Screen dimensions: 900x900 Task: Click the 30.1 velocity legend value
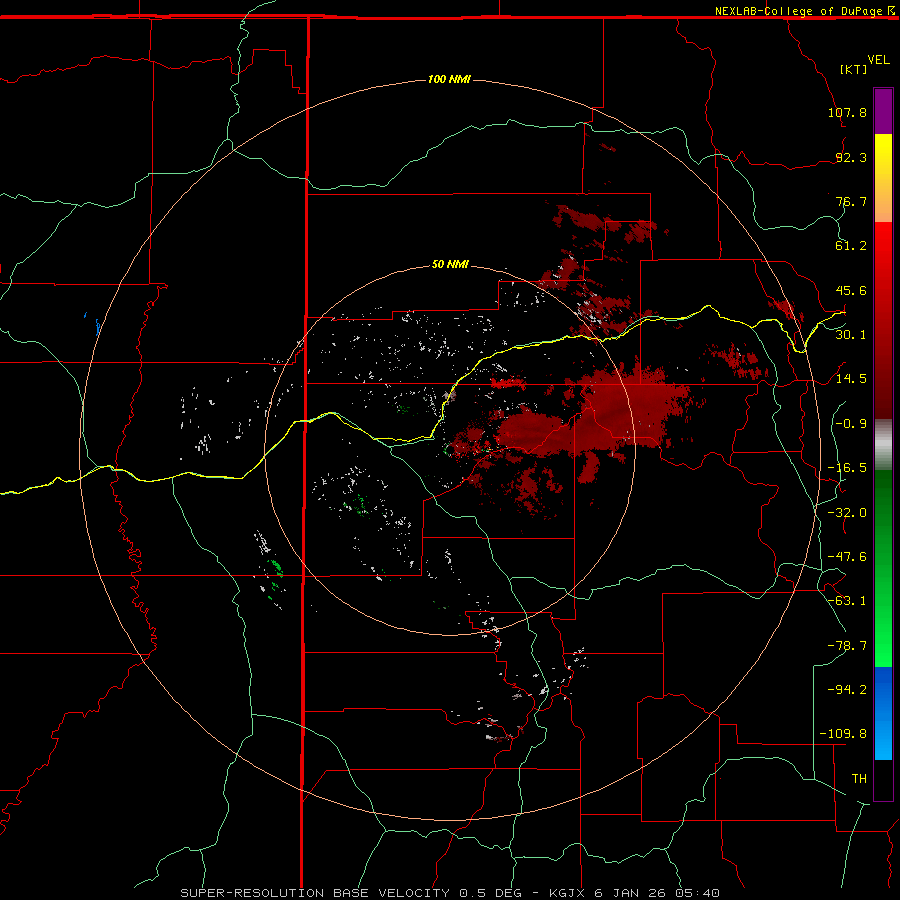[x=851, y=334]
